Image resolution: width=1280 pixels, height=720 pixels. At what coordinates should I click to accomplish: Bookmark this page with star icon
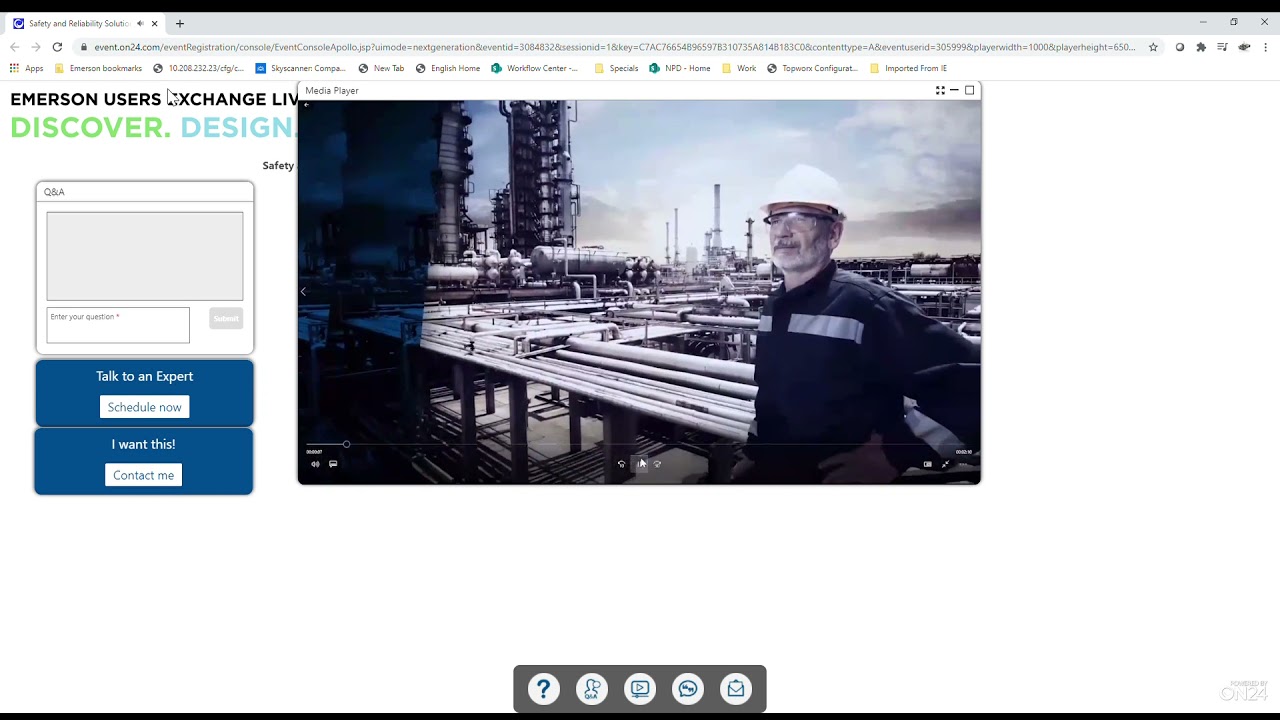coord(1153,47)
